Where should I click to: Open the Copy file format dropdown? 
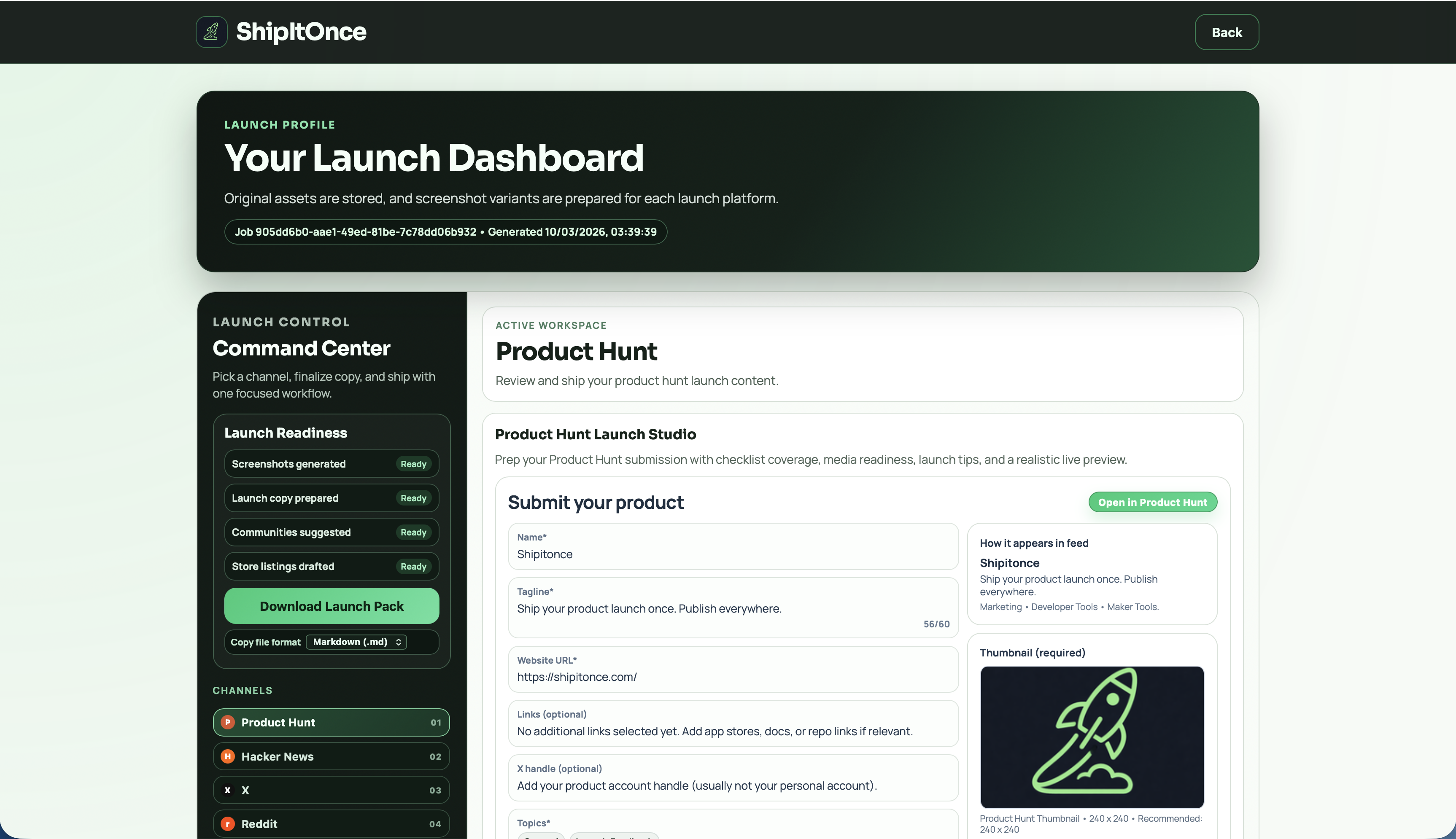tap(356, 642)
